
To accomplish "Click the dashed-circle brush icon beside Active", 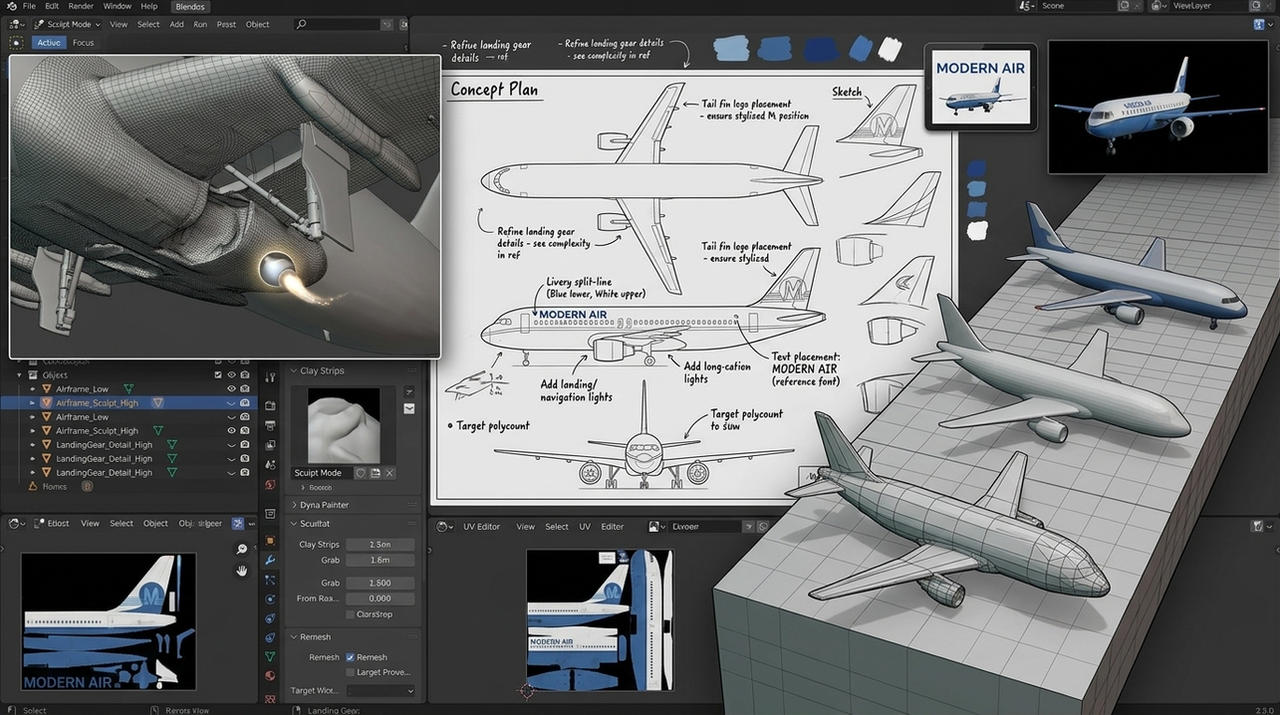I will click(x=17, y=43).
